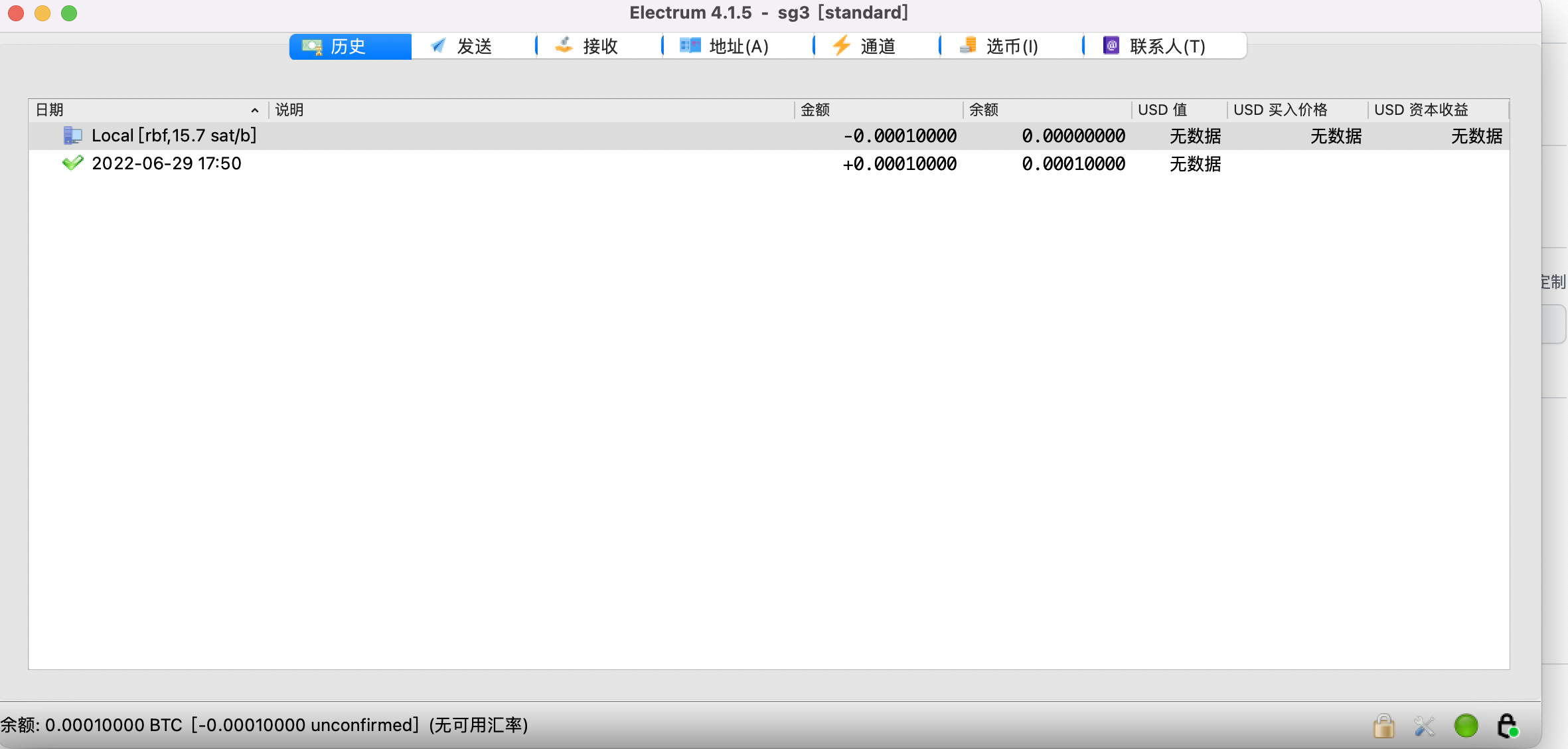Click the green network status indicator

click(1466, 726)
